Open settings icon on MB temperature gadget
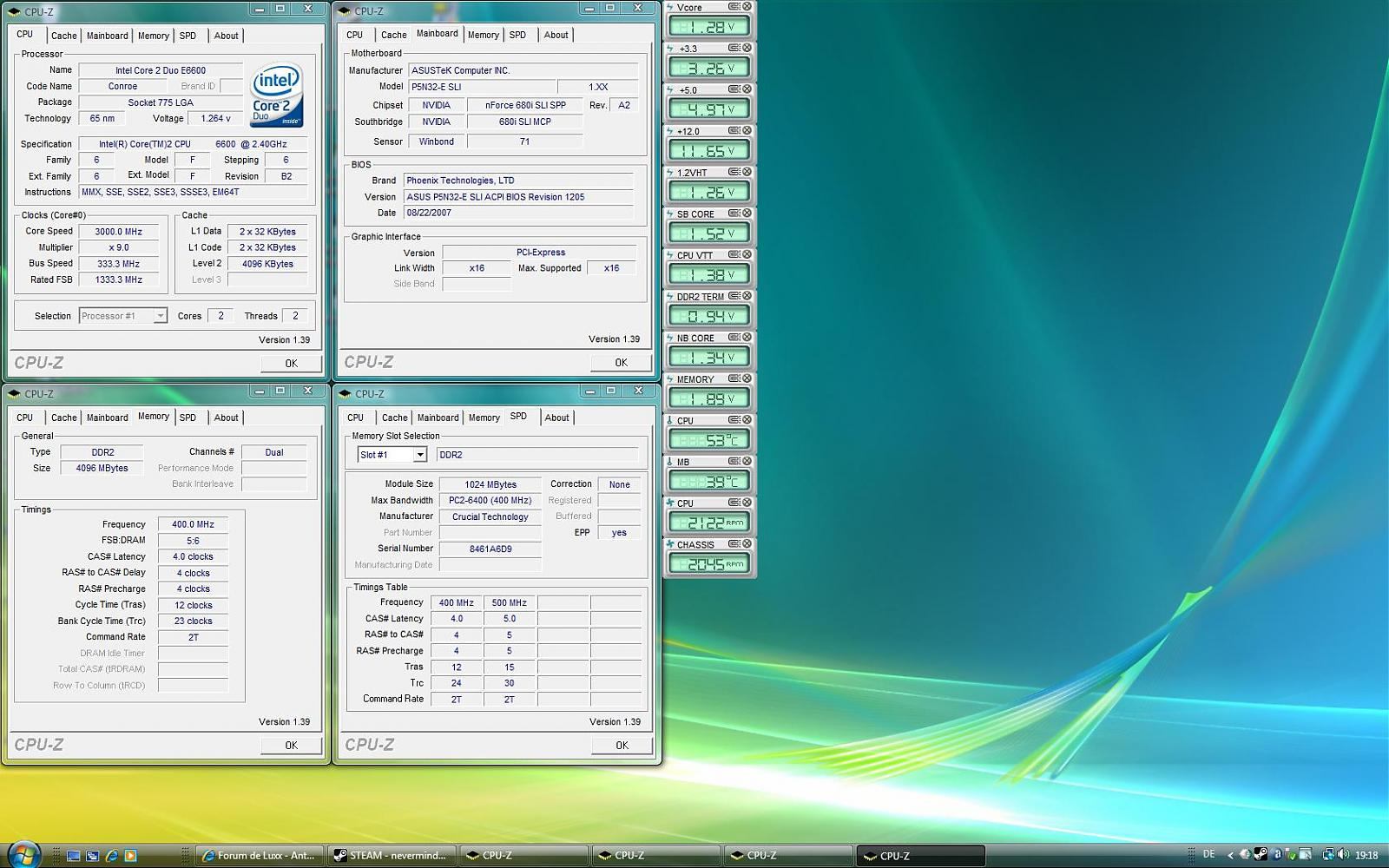This screenshot has width=1389, height=868. [734, 461]
